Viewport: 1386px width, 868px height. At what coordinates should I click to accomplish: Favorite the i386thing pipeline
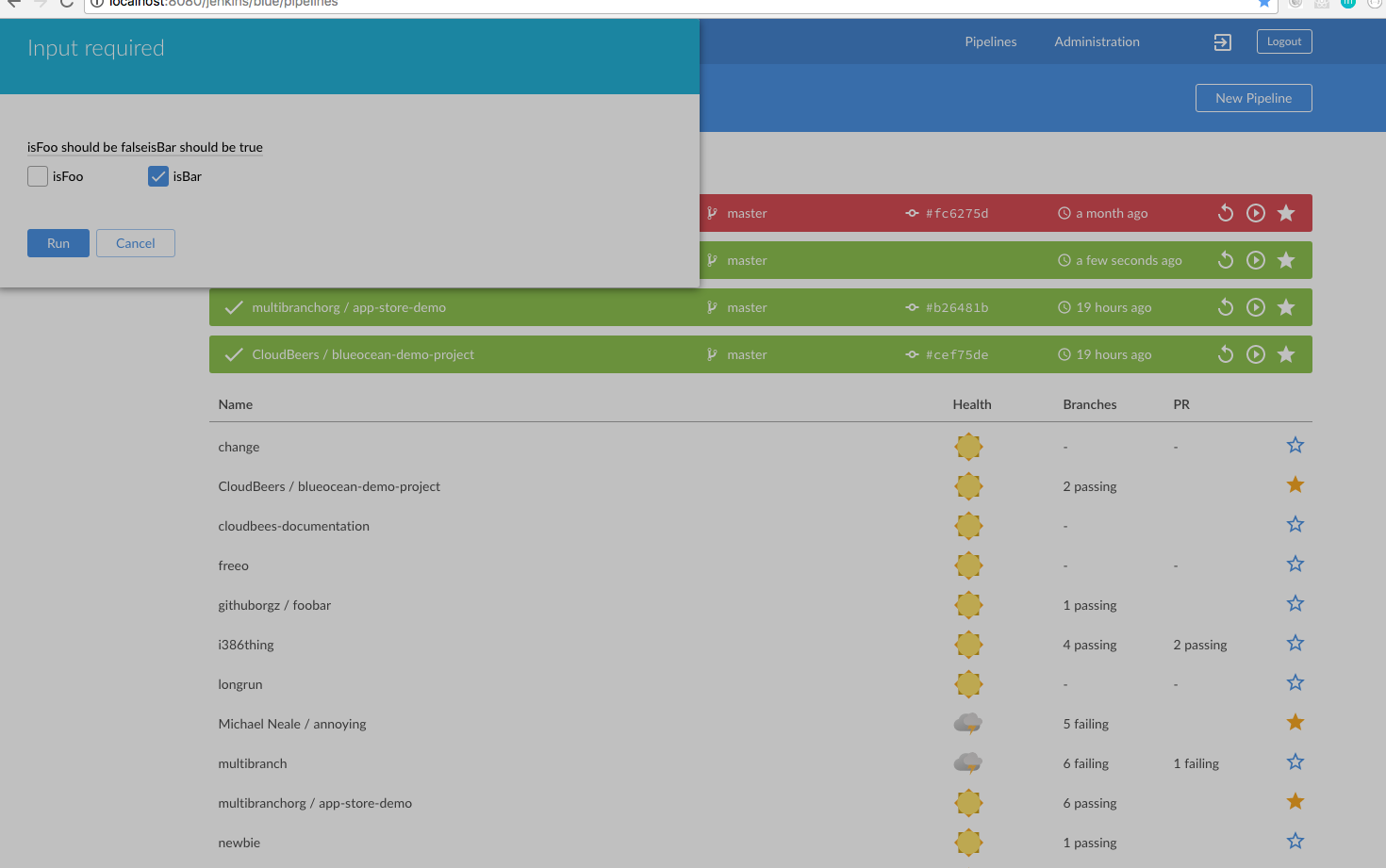(x=1295, y=643)
